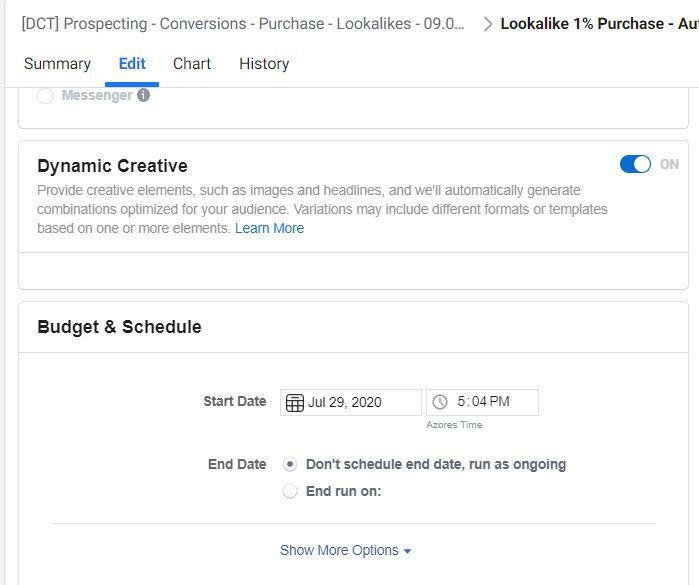Screen dimensions: 699x585
Task: Click the DCT Prospecting campaign breadcrumb
Action: (x=243, y=24)
